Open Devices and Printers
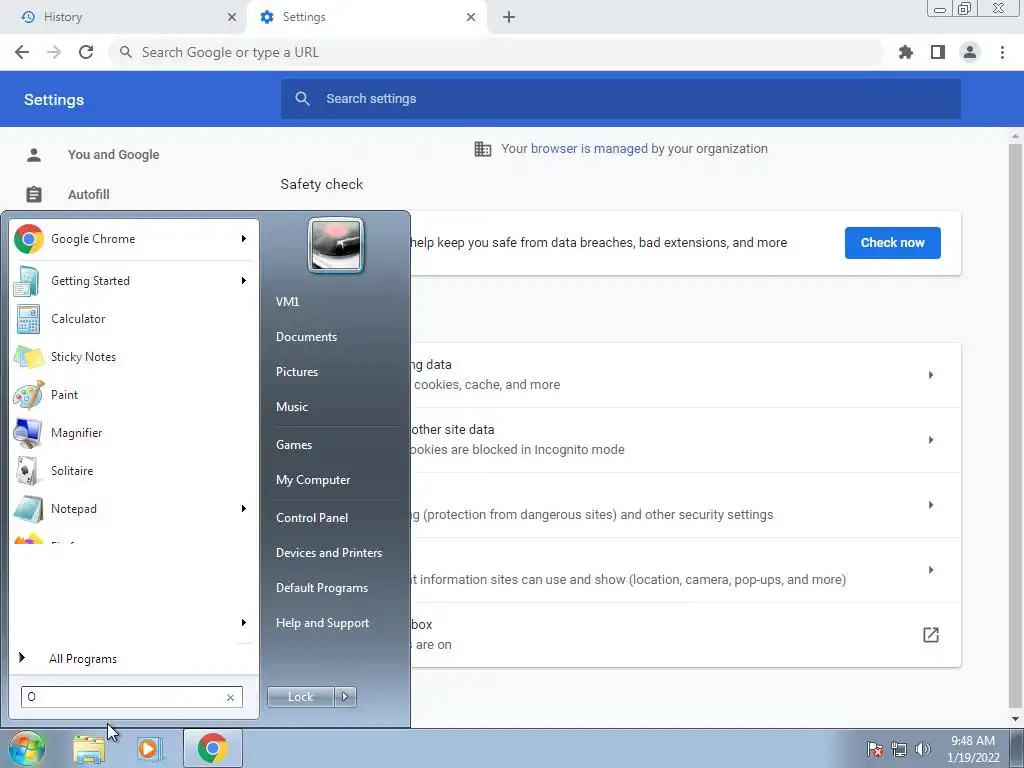Viewport: 1024px width, 768px height. tap(328, 552)
